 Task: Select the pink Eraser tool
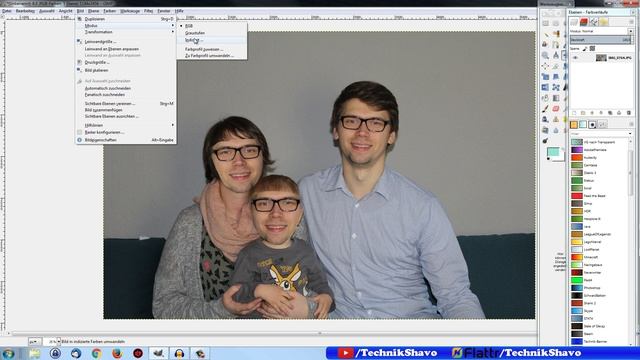[x=556, y=109]
